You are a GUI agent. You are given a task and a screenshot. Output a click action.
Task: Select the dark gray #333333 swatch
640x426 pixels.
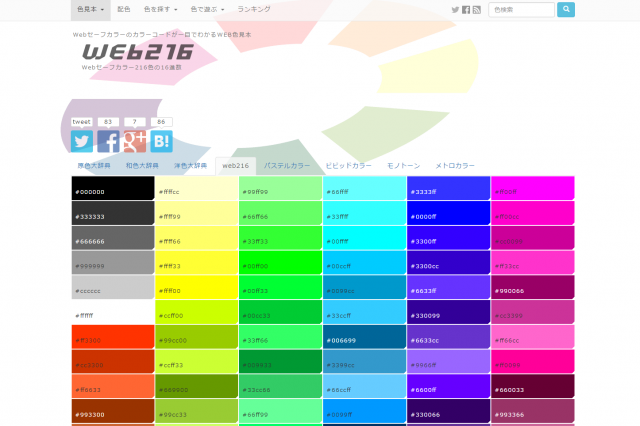pos(113,213)
